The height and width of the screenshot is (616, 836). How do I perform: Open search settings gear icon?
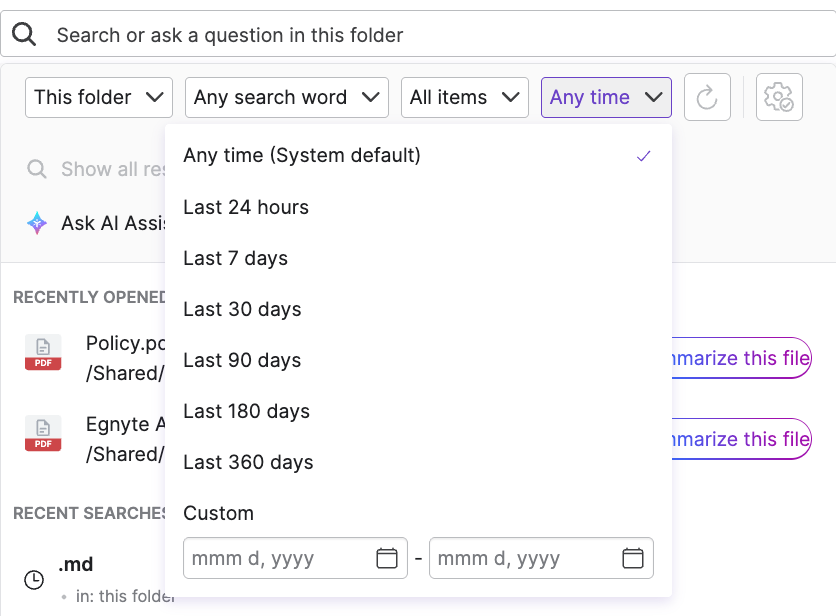[779, 97]
